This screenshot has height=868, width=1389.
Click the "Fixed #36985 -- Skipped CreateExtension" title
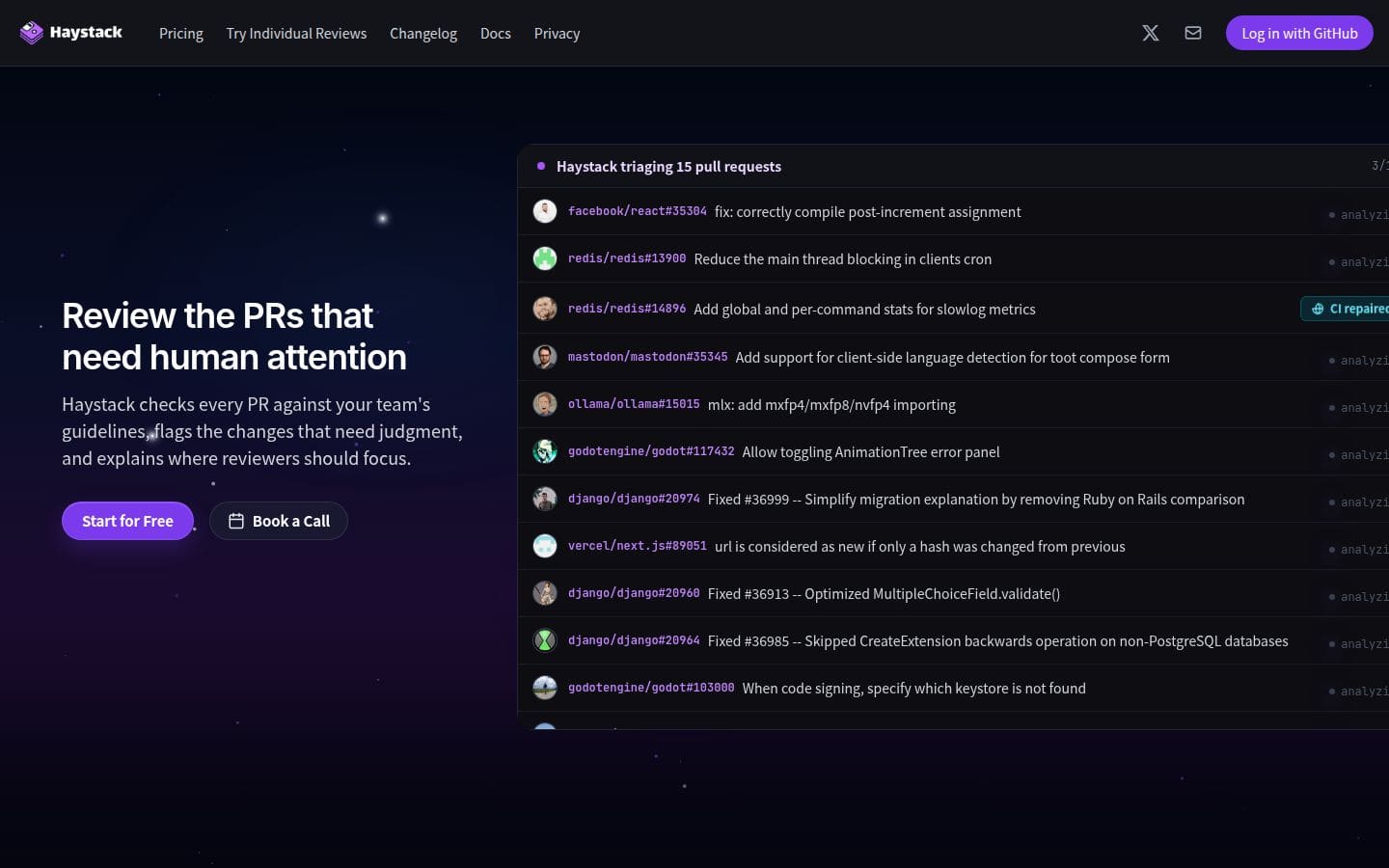tap(997, 641)
